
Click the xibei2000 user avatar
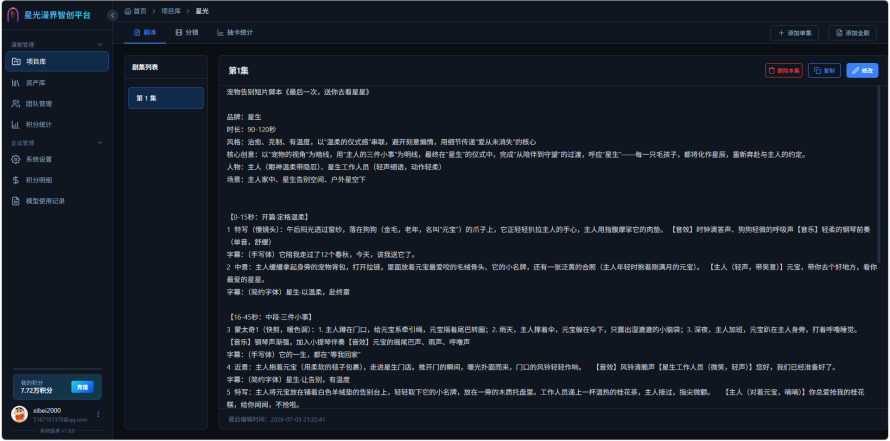point(19,414)
